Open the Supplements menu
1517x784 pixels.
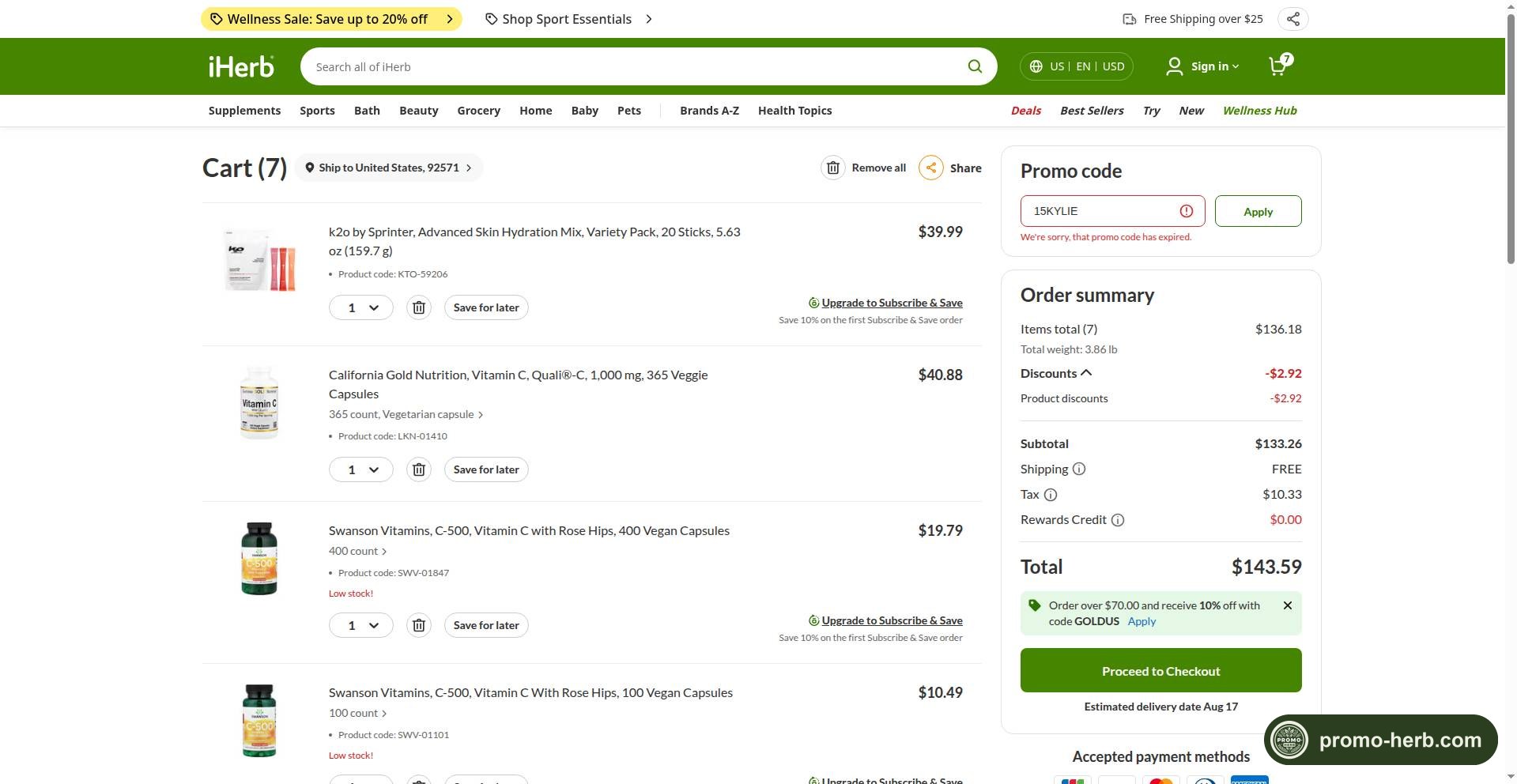(x=244, y=111)
